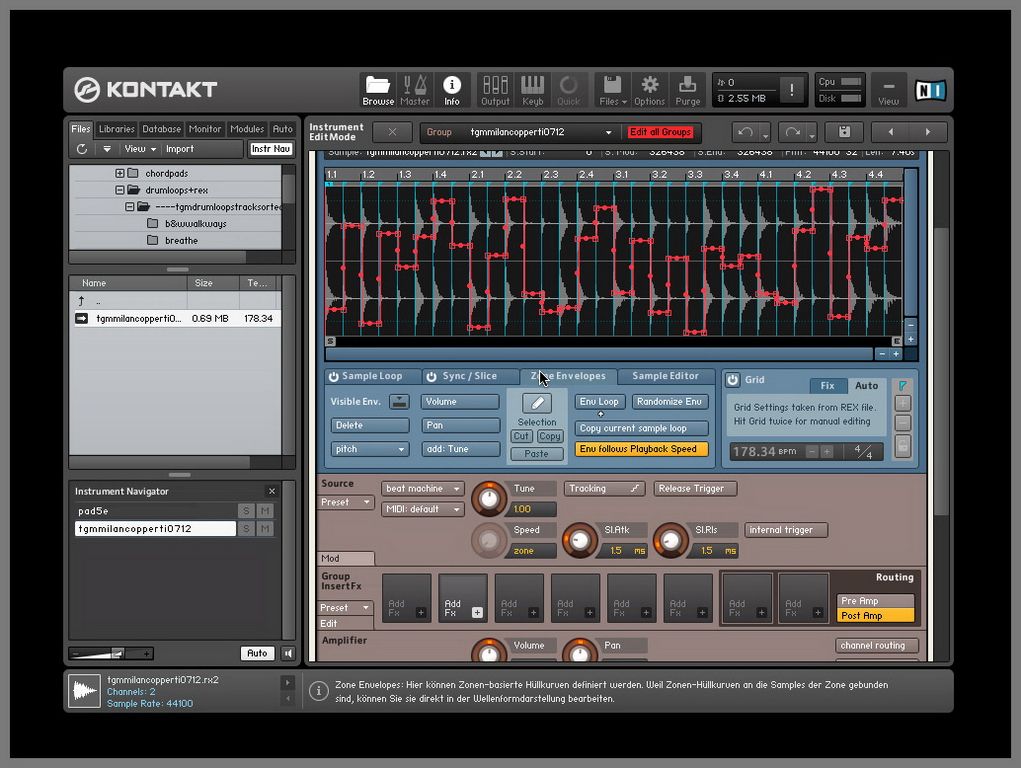Undo last edit with the undo arrow
The height and width of the screenshot is (768, 1021).
(x=746, y=132)
